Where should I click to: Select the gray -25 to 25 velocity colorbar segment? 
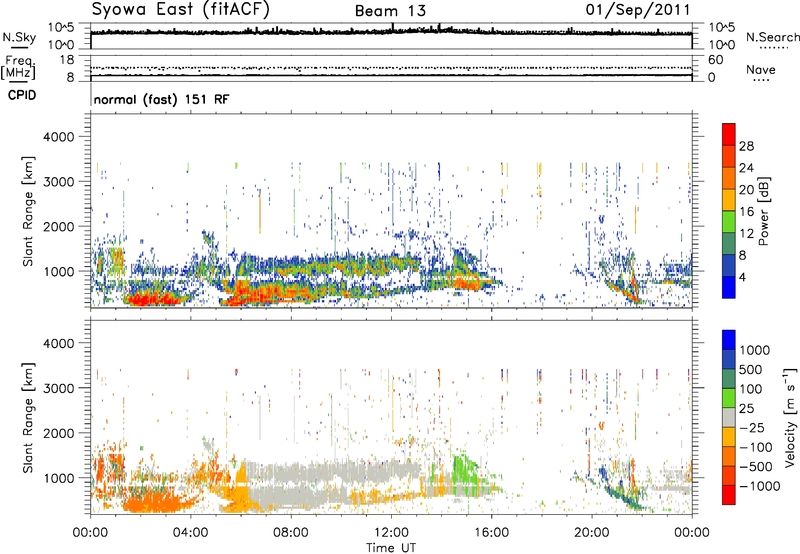pyautogui.click(x=729, y=417)
